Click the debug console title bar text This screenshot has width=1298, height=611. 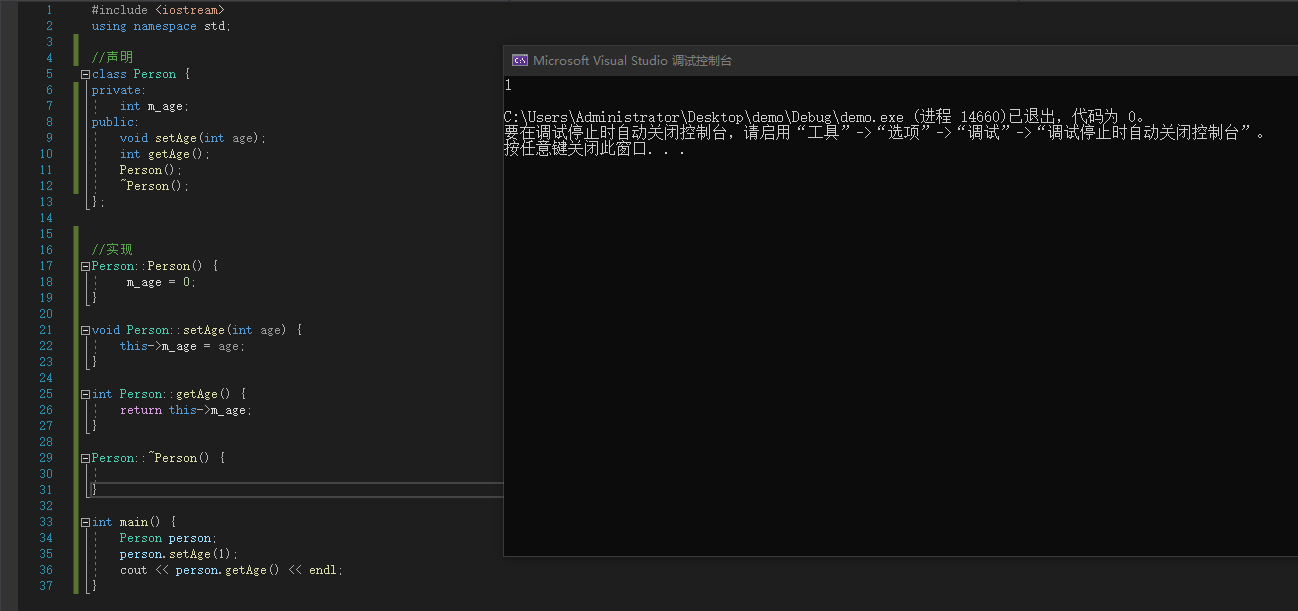[632, 61]
